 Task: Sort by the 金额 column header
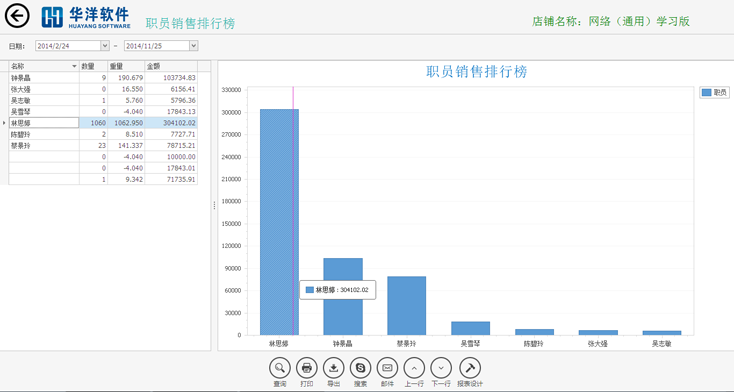[171, 67]
